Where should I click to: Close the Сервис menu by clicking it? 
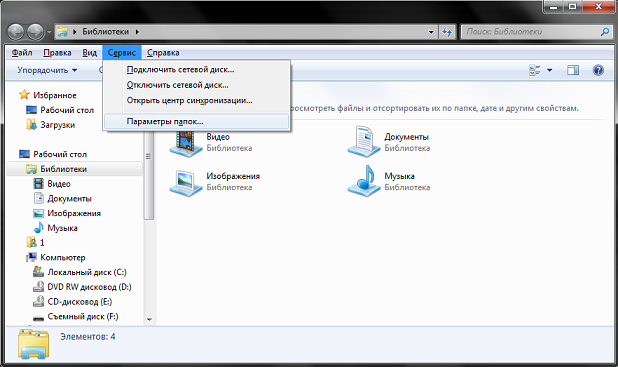(122, 52)
